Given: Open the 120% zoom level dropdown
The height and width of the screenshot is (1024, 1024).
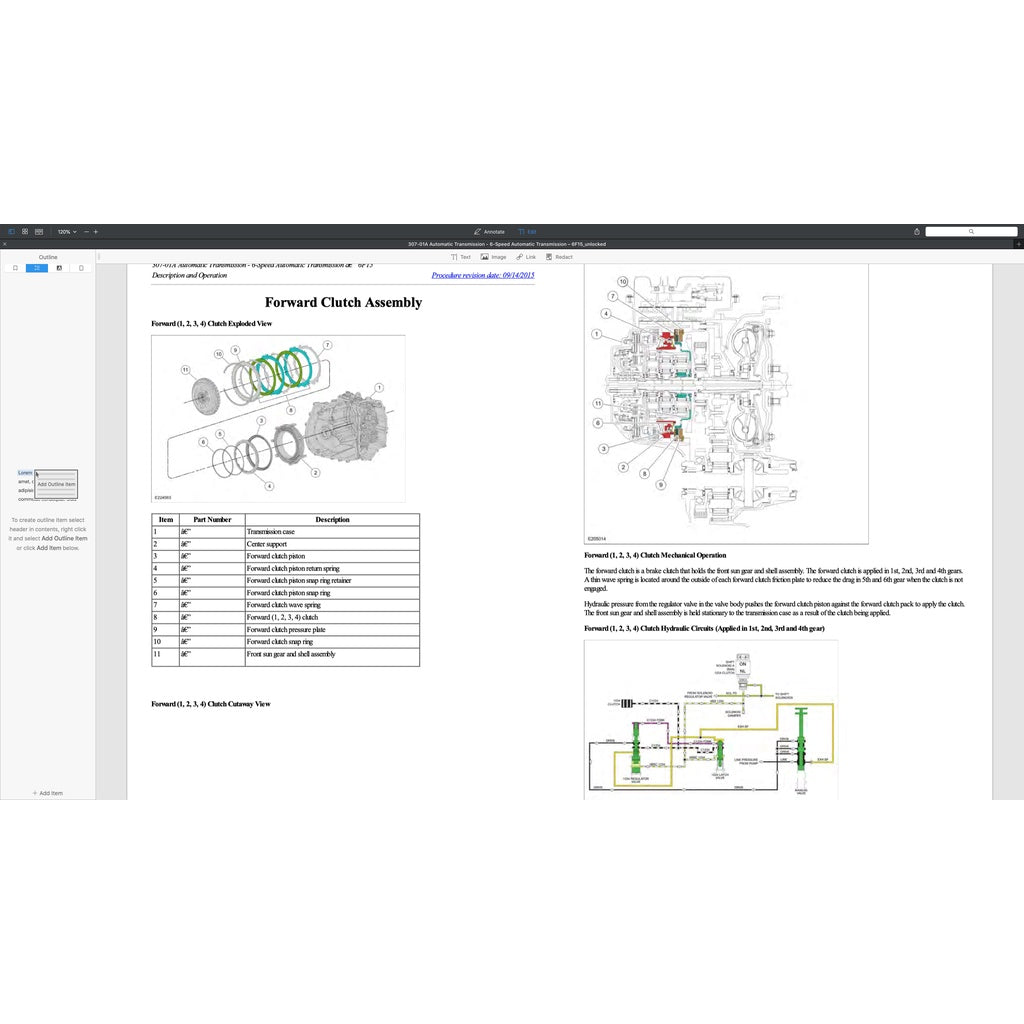Looking at the screenshot, I should [65, 231].
